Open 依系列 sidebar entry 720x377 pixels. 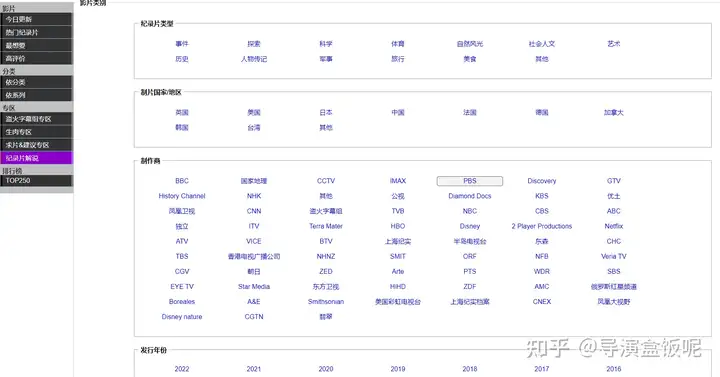tap(36, 95)
